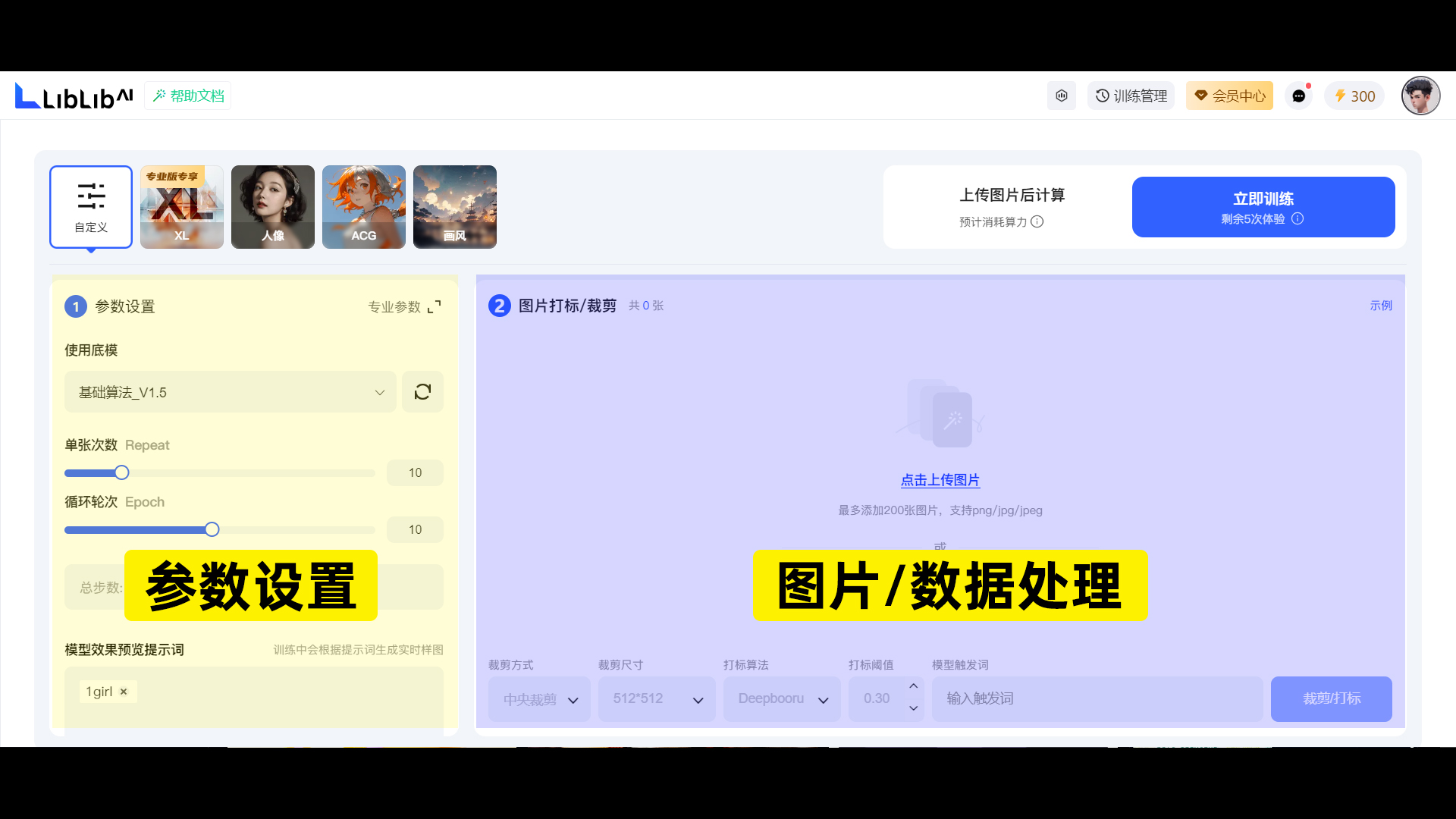The height and width of the screenshot is (819, 1456).
Task: Click the LibLib AI logo
Action: [74, 96]
